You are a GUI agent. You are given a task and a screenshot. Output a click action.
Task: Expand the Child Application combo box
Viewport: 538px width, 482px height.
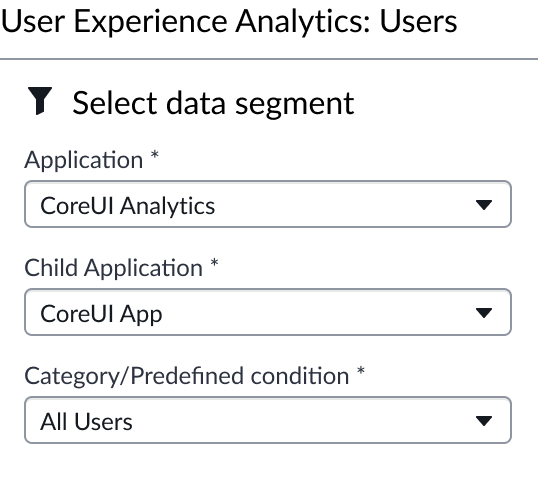(x=268, y=312)
